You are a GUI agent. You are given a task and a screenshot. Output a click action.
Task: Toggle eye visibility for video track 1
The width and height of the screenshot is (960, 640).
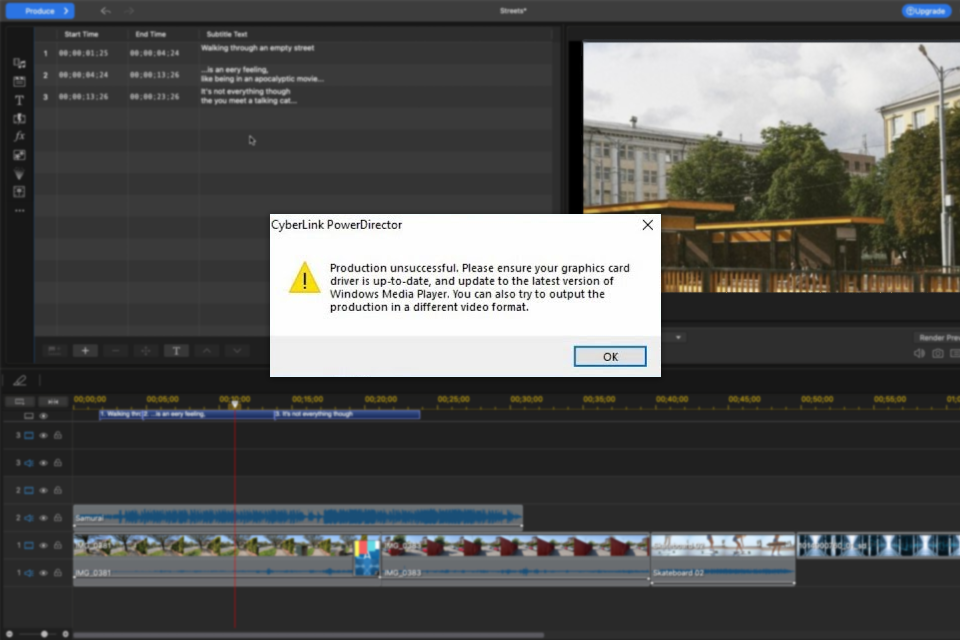coord(44,546)
